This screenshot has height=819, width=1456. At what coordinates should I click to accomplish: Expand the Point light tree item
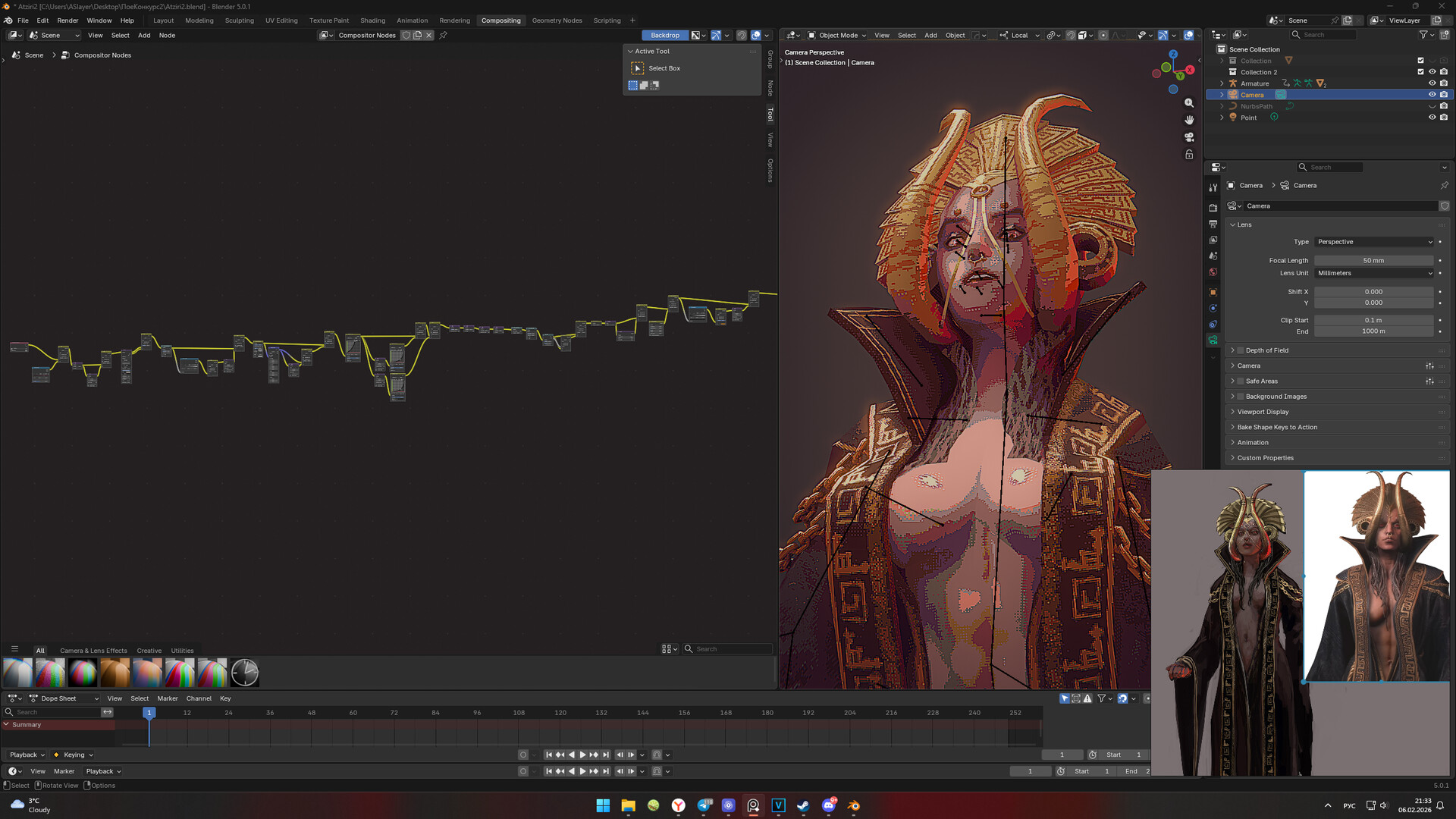coord(1222,118)
